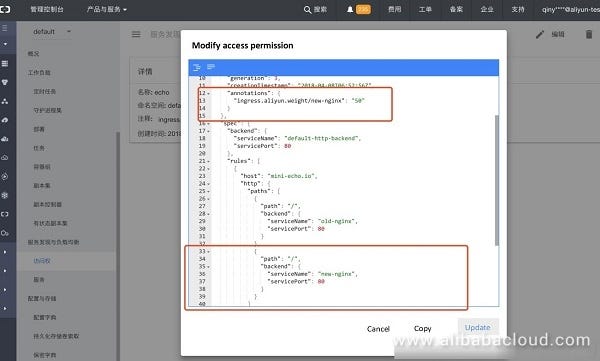Collapse the "backend" block at line 17
The width and height of the screenshot is (600, 361).
[x=209, y=131]
